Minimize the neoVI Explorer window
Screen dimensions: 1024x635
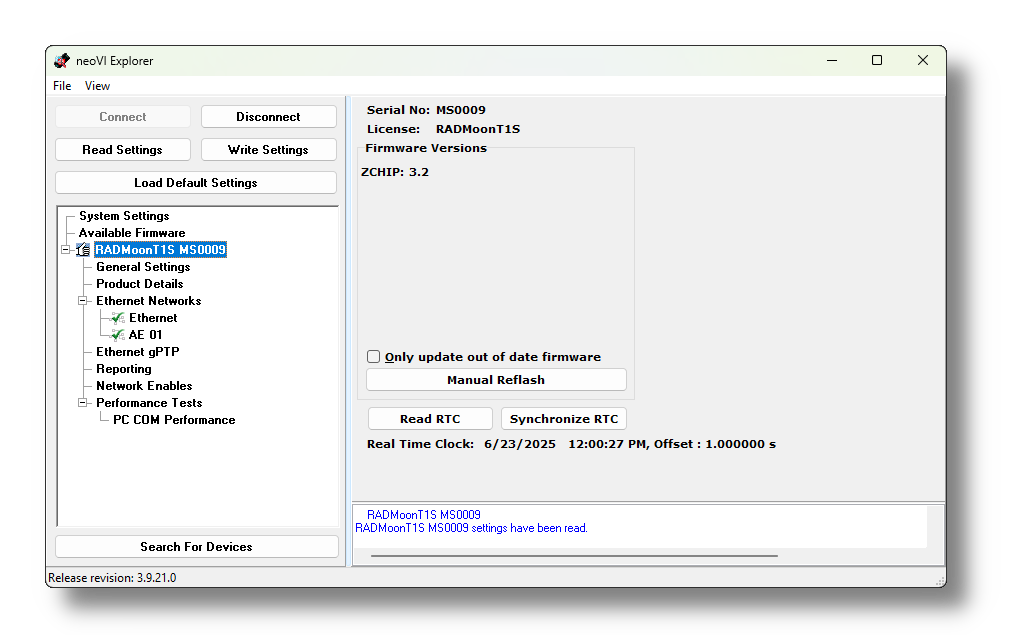coord(832,60)
